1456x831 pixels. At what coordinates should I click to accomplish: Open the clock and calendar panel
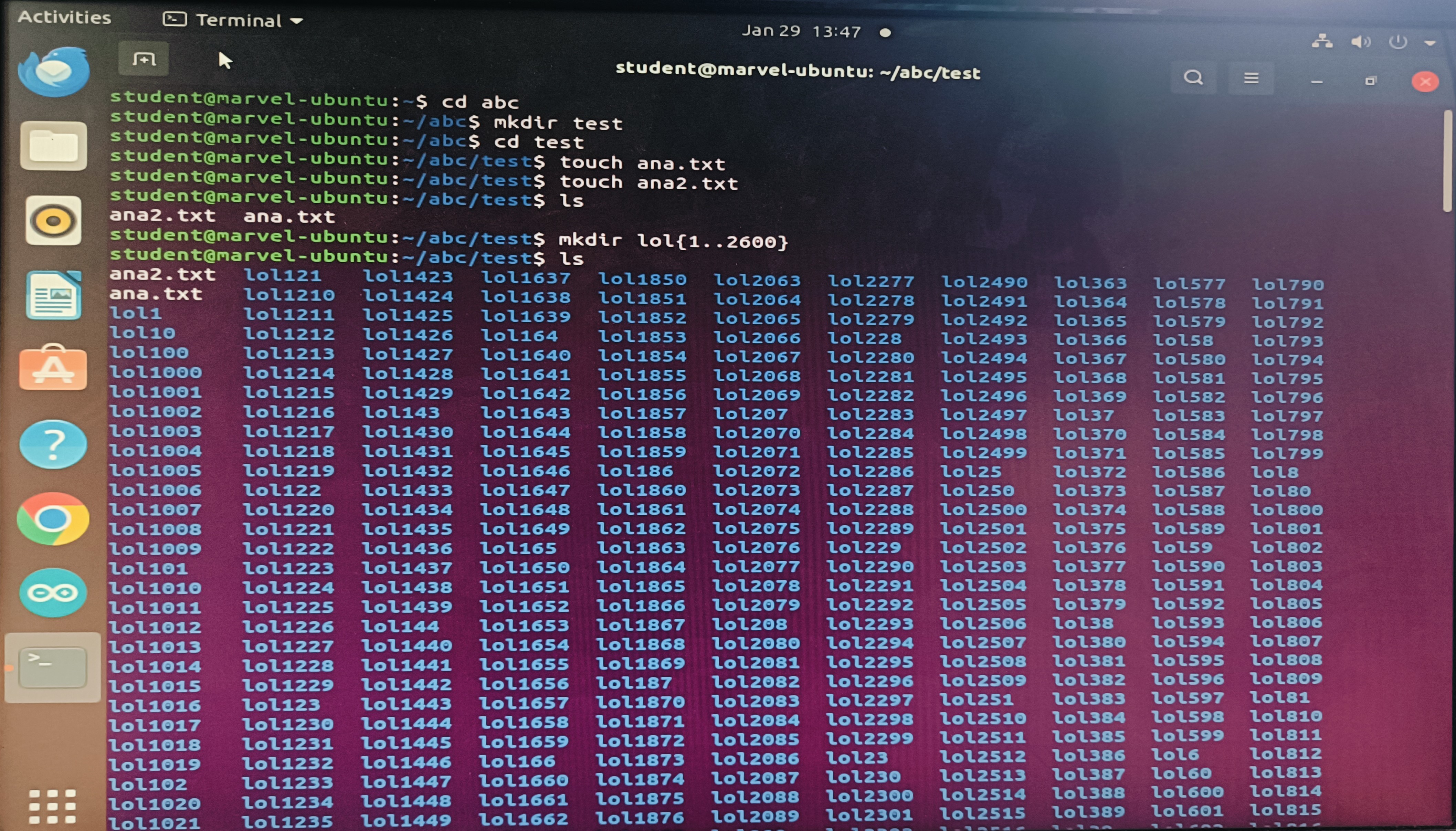801,31
